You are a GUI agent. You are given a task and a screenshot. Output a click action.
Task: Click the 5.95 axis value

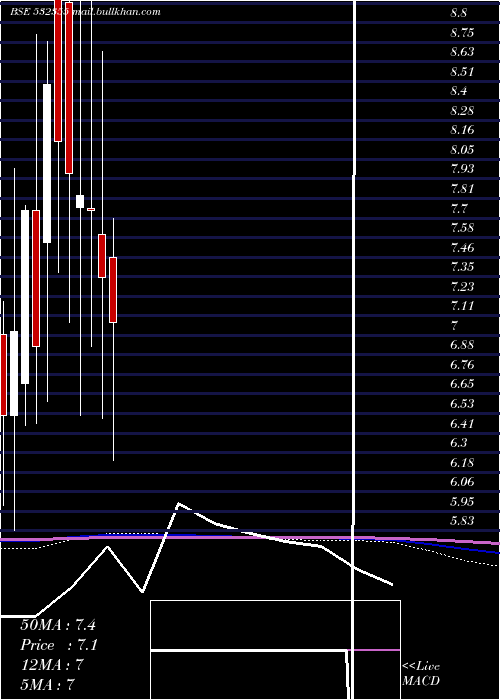pyautogui.click(x=462, y=501)
